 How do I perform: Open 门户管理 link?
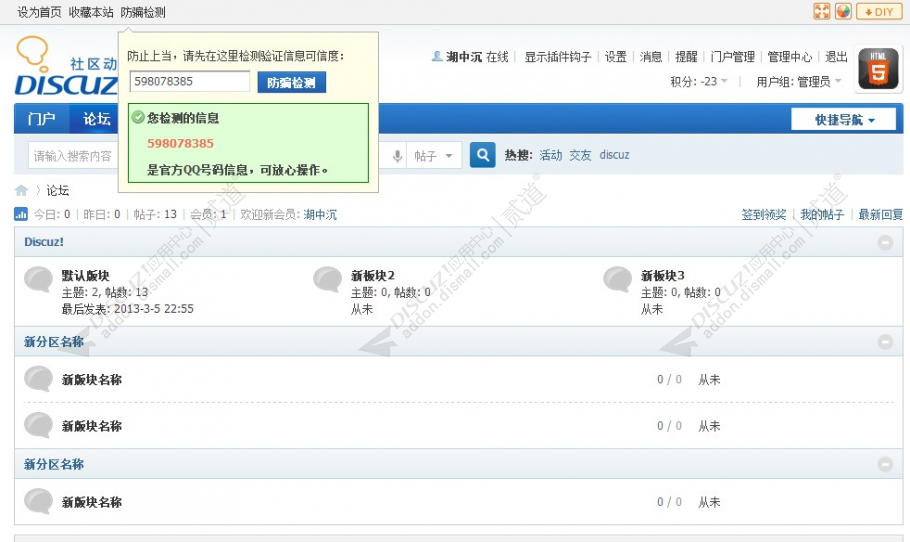(732, 57)
